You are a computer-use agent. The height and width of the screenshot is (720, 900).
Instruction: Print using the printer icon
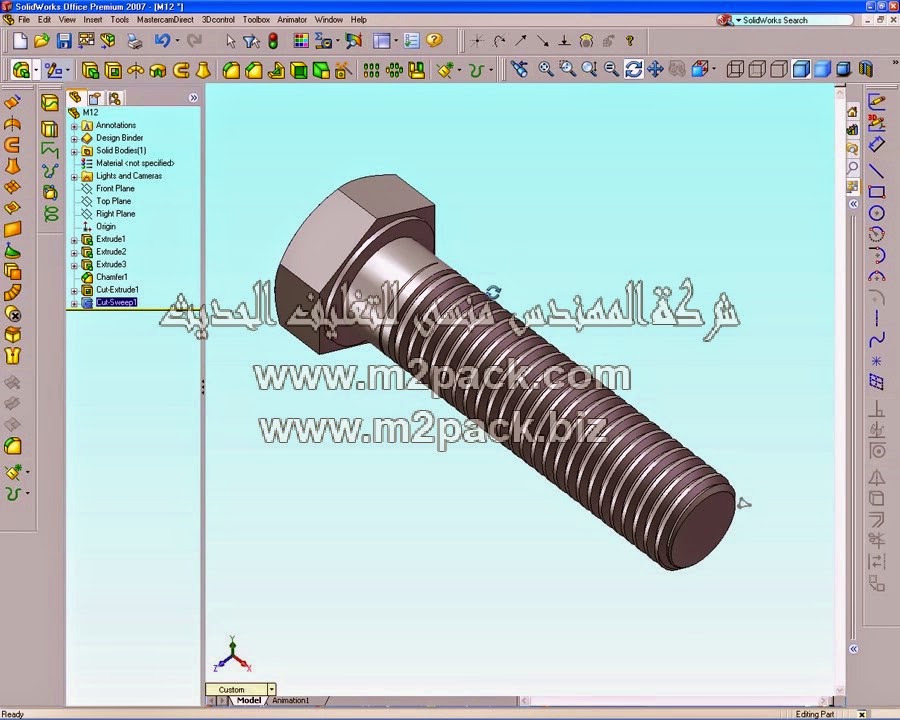pos(134,41)
